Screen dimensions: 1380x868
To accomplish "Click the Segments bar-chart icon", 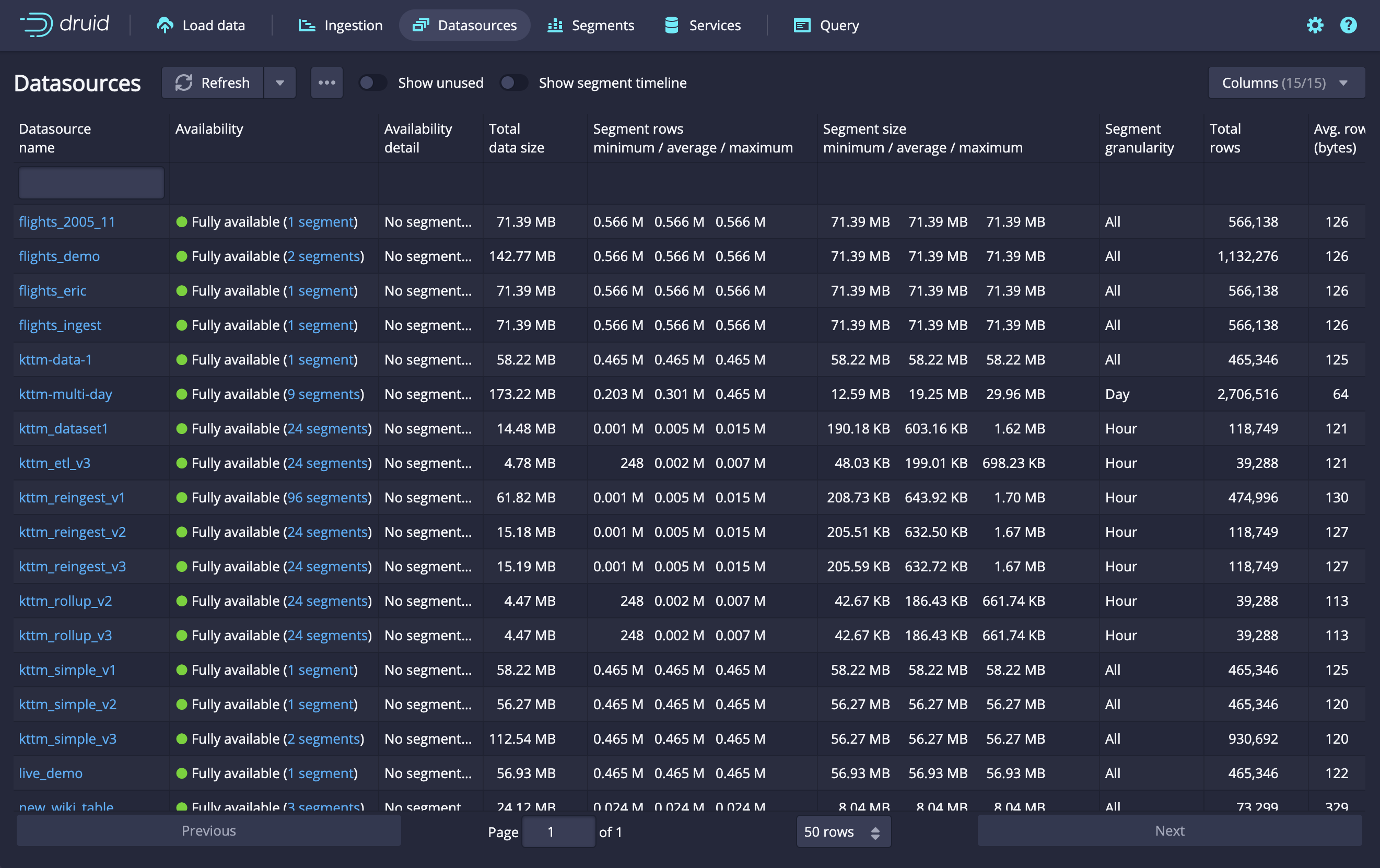I will 555,25.
